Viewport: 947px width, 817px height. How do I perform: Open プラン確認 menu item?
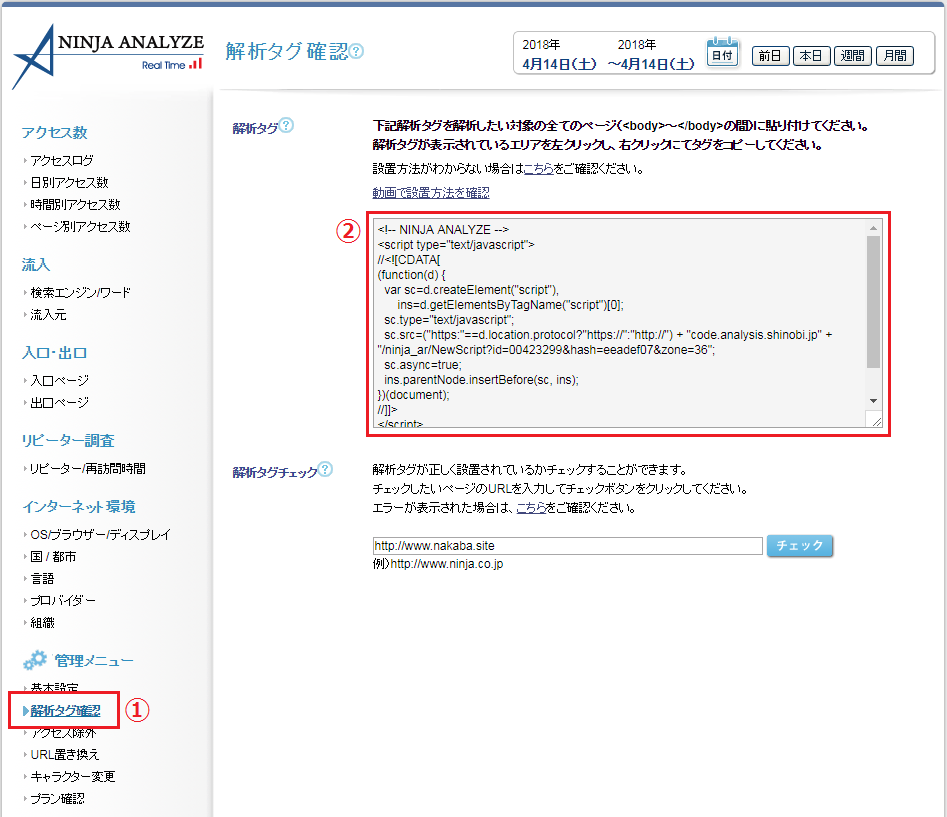point(57,799)
